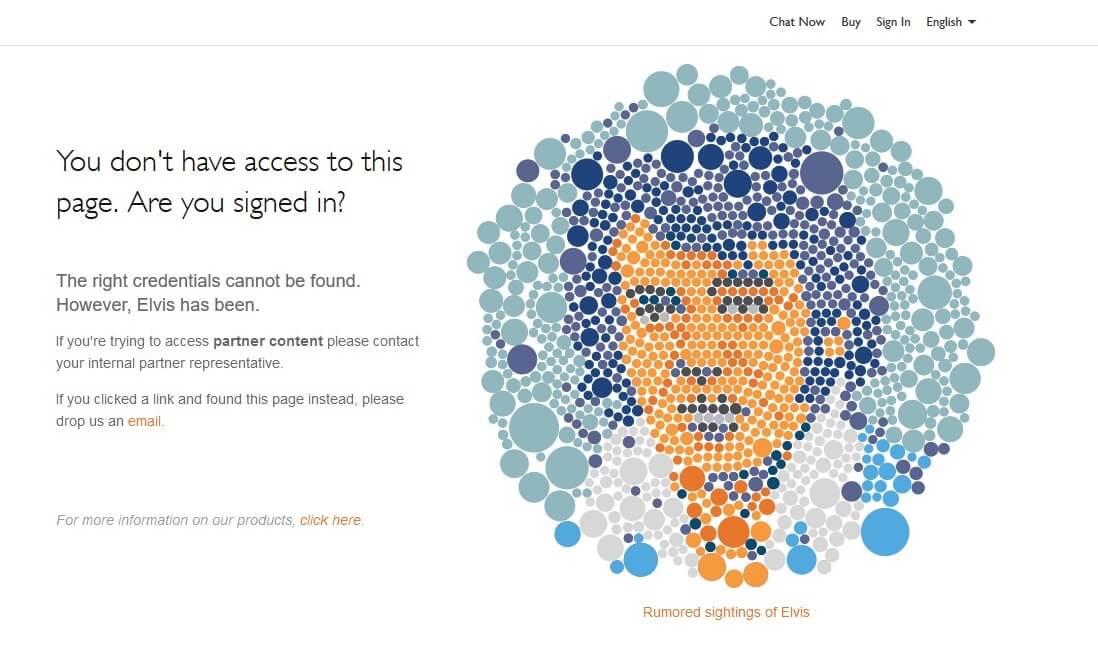Click the "You don't have access" heading
1098x663 pixels.
[229, 181]
